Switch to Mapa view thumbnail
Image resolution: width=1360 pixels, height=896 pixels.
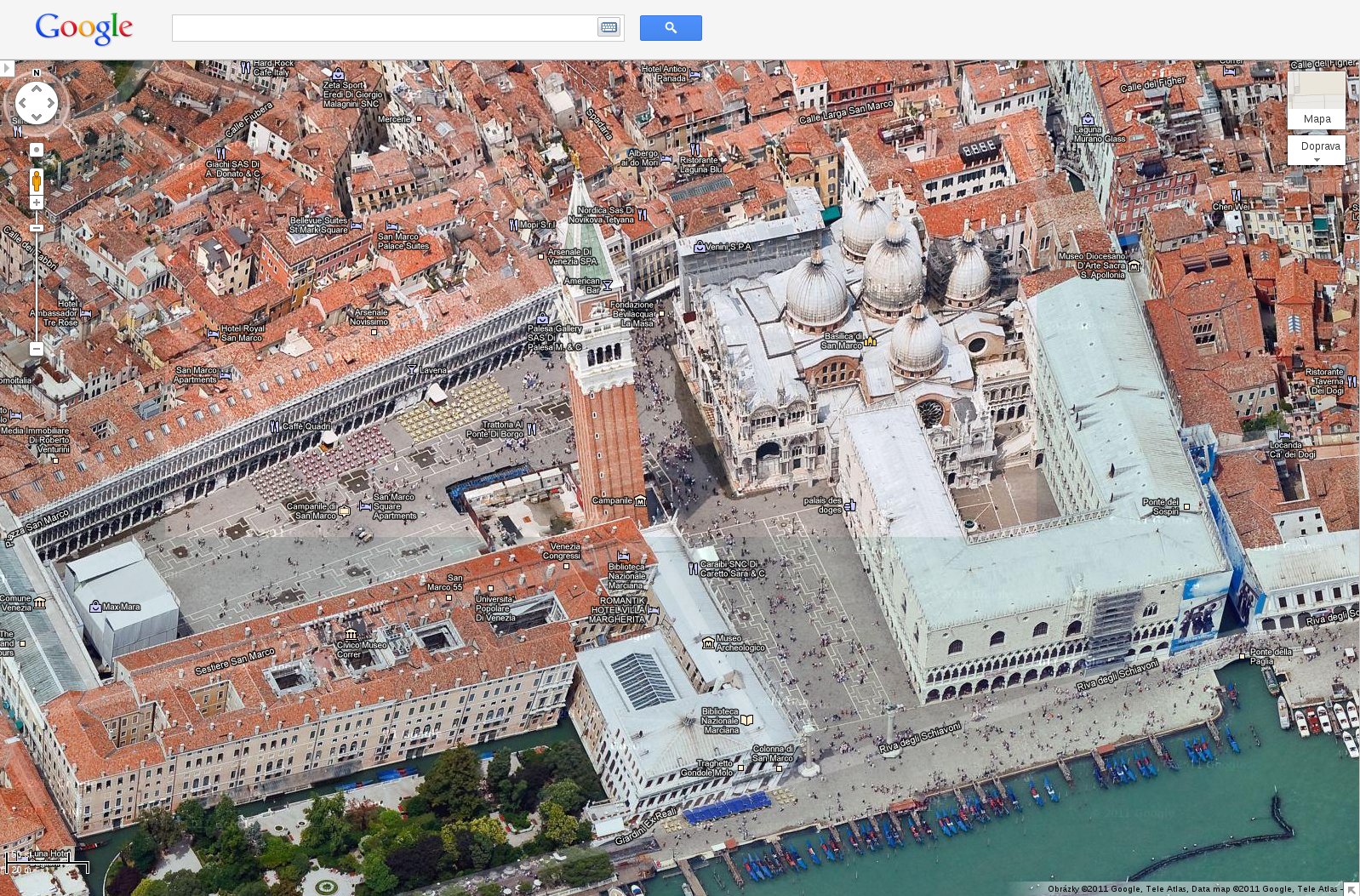pos(1317,100)
